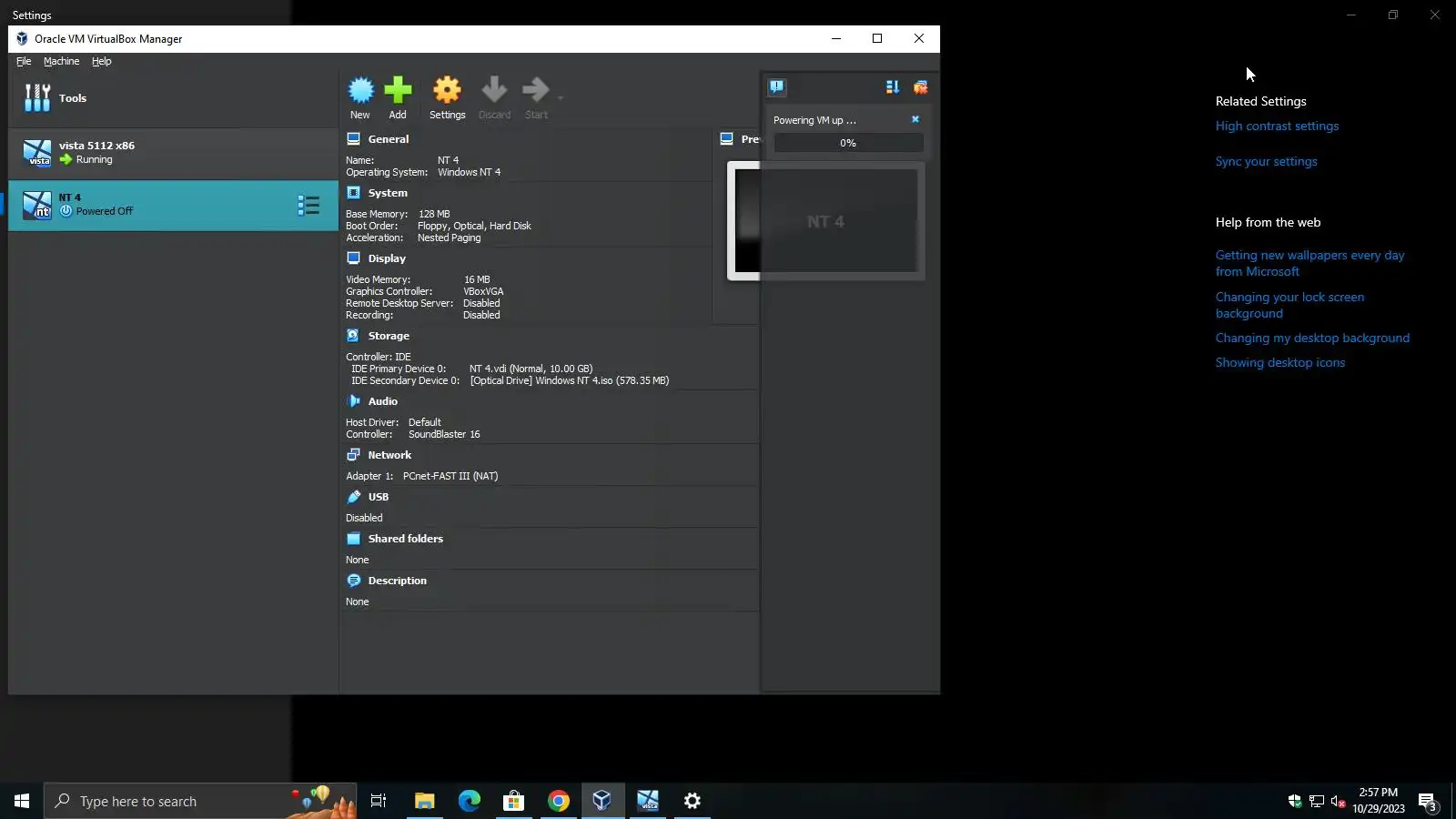Click the Start arrow toolbar icon
1456x819 pixels.
click(536, 90)
